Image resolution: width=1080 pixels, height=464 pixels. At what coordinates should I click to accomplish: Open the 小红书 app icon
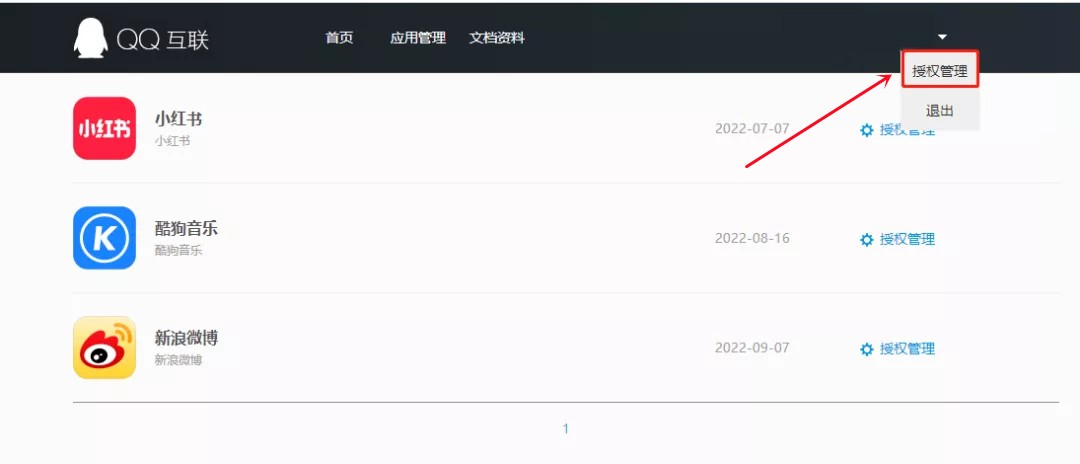click(104, 128)
